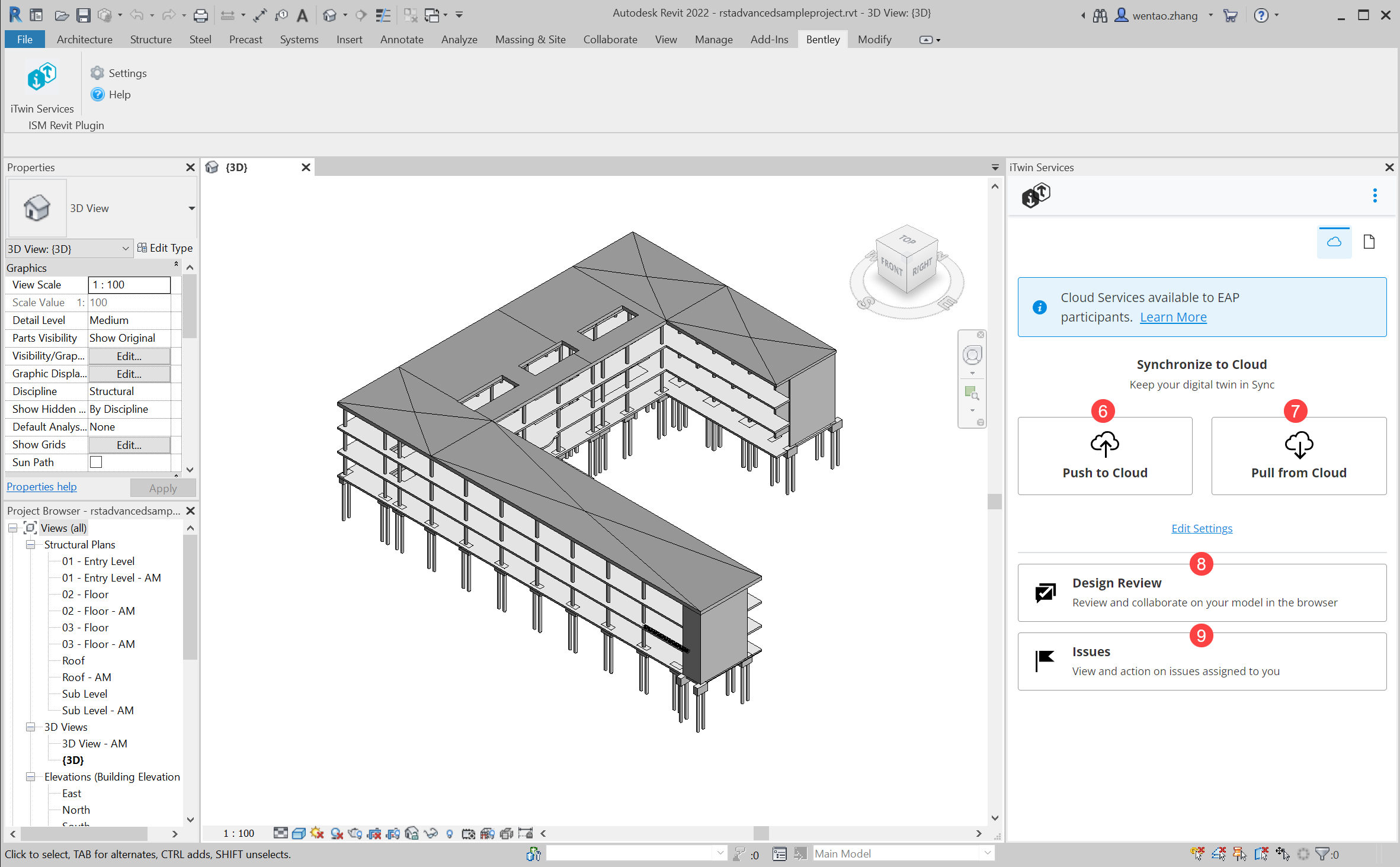Click the Learn More link
This screenshot has height=867, width=1400.
coord(1172,317)
